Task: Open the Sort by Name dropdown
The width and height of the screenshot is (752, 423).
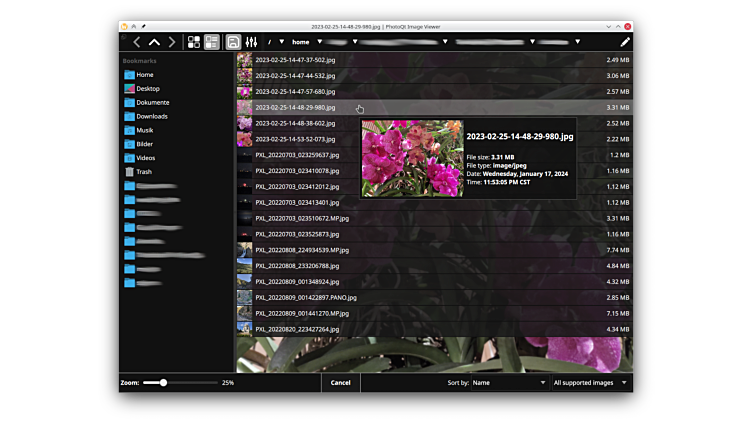Action: (509, 382)
